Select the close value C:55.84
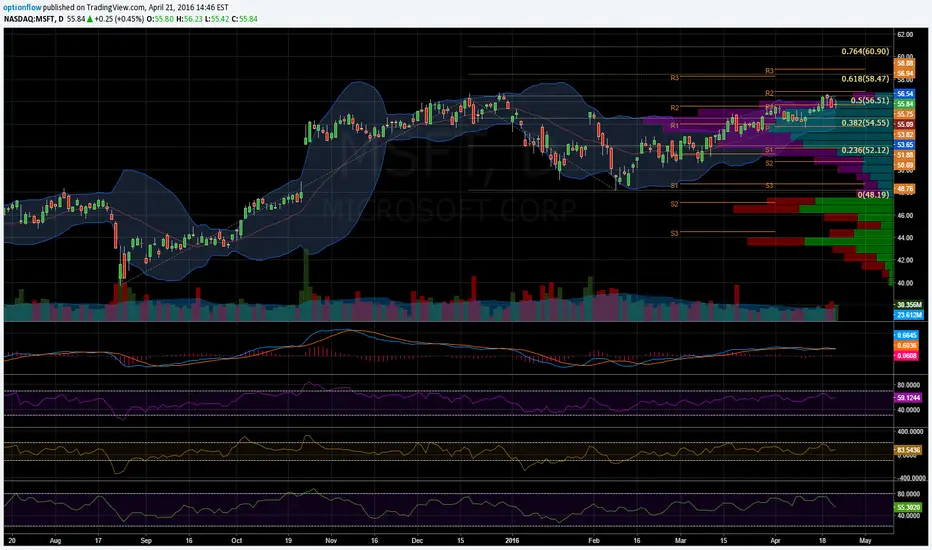This screenshot has height=550, width=932. click(x=244, y=19)
